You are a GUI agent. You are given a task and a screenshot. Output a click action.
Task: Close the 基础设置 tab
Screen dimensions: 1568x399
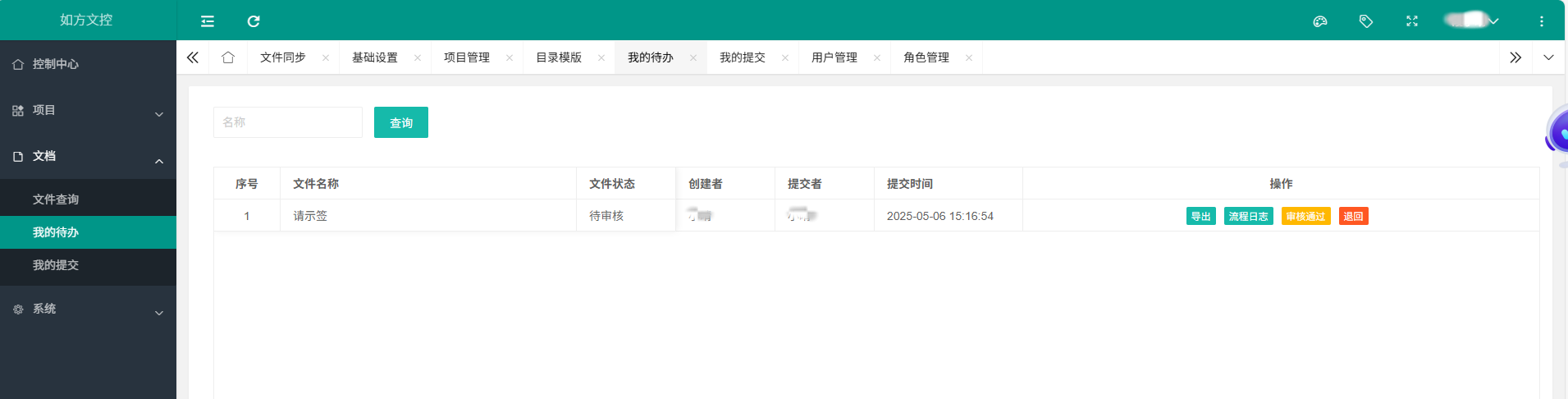click(418, 57)
